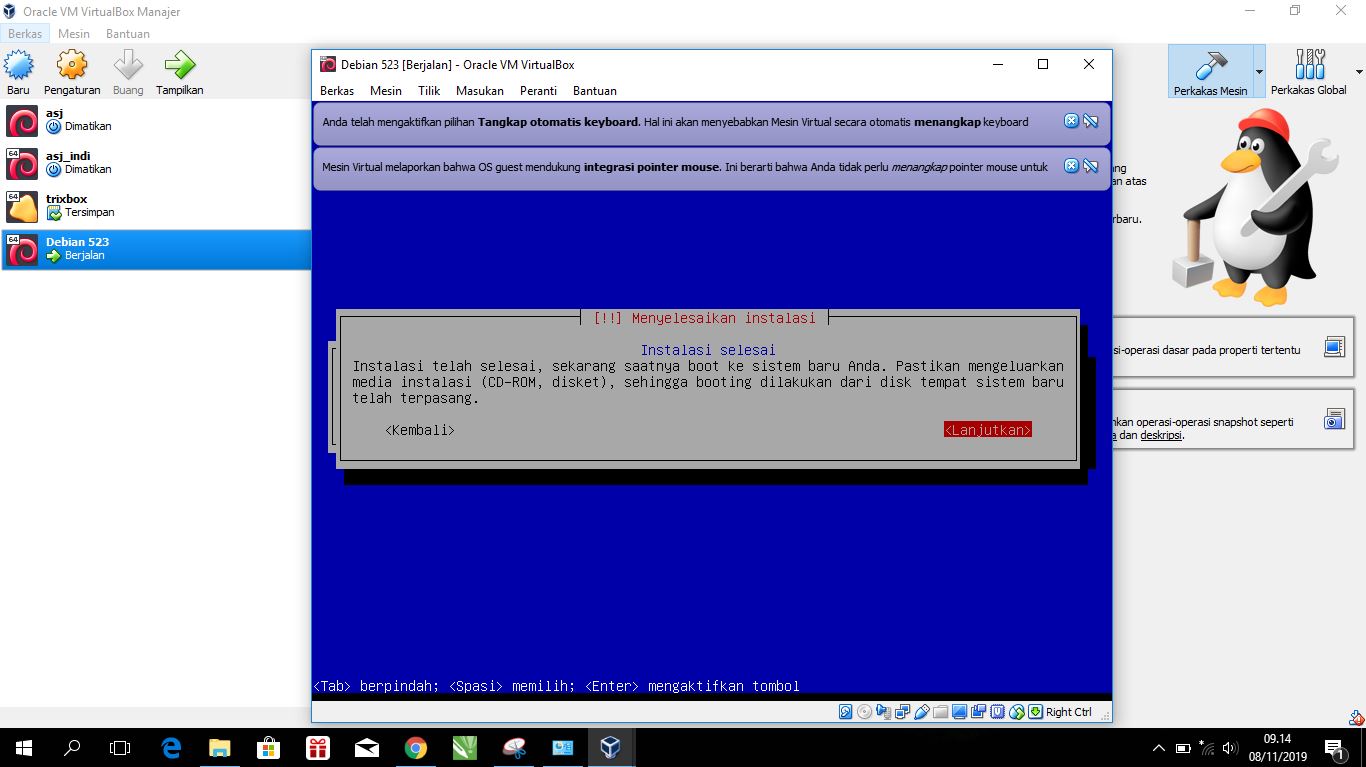Image resolution: width=1366 pixels, height=767 pixels.
Task: Open the Windows Start menu
Action: 24,747
